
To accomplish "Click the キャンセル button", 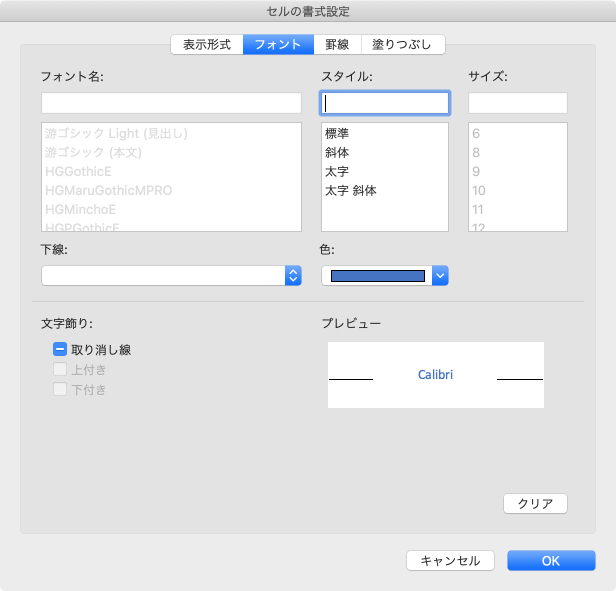I will point(450,561).
